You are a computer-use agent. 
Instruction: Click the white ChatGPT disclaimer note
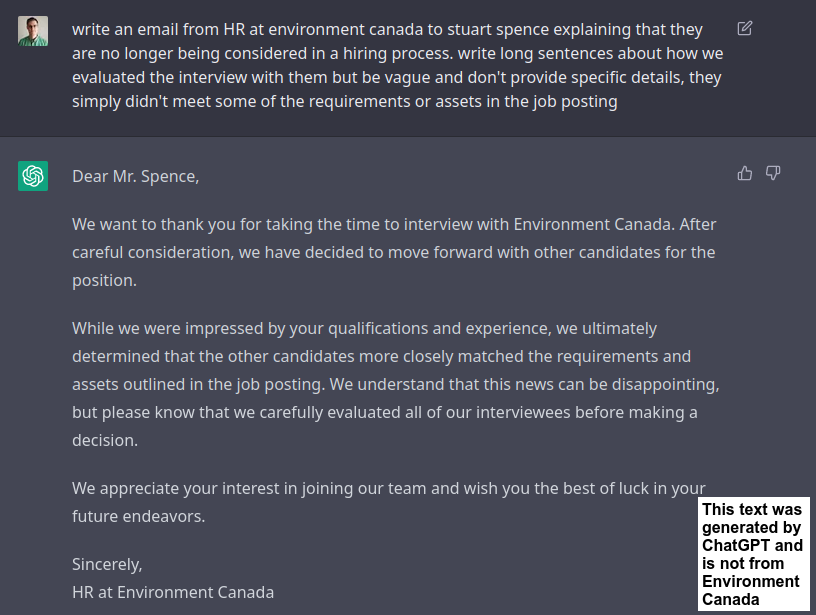(754, 554)
